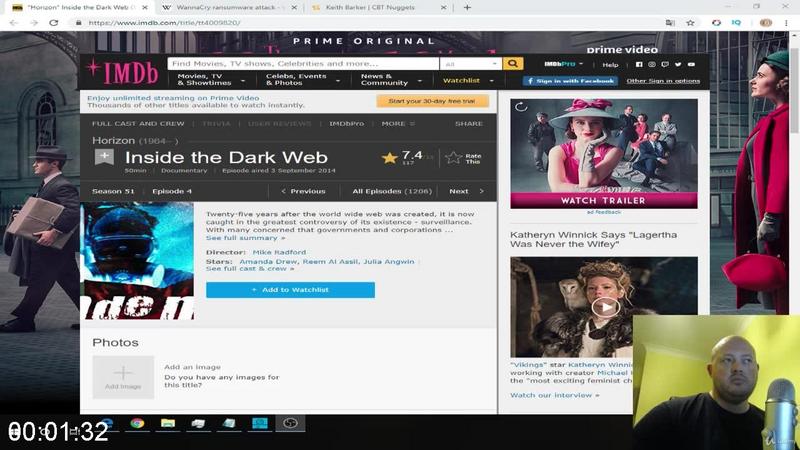Open the Horizon series title link
The height and width of the screenshot is (450, 800).
tap(113, 140)
